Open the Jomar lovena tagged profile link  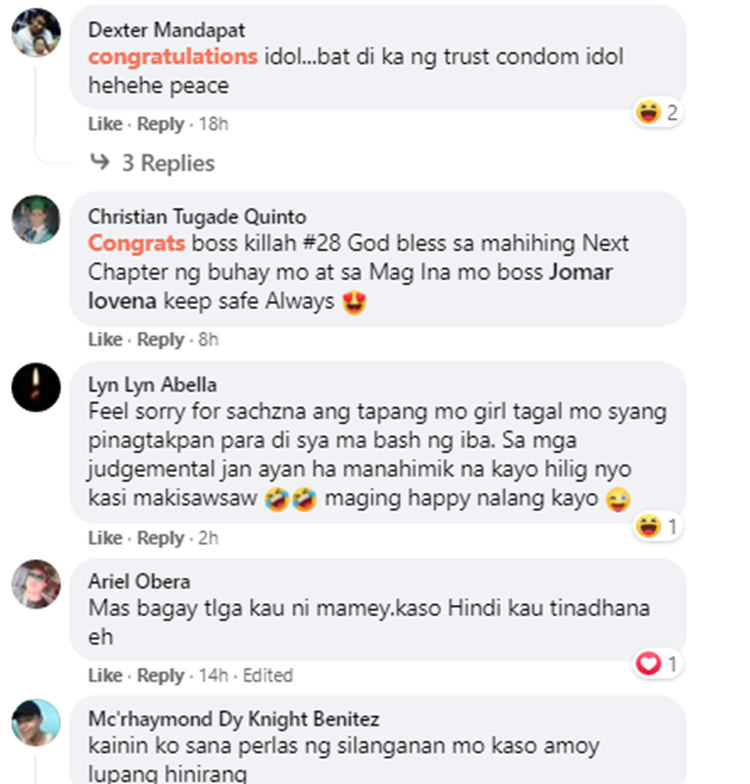pyautogui.click(x=350, y=286)
